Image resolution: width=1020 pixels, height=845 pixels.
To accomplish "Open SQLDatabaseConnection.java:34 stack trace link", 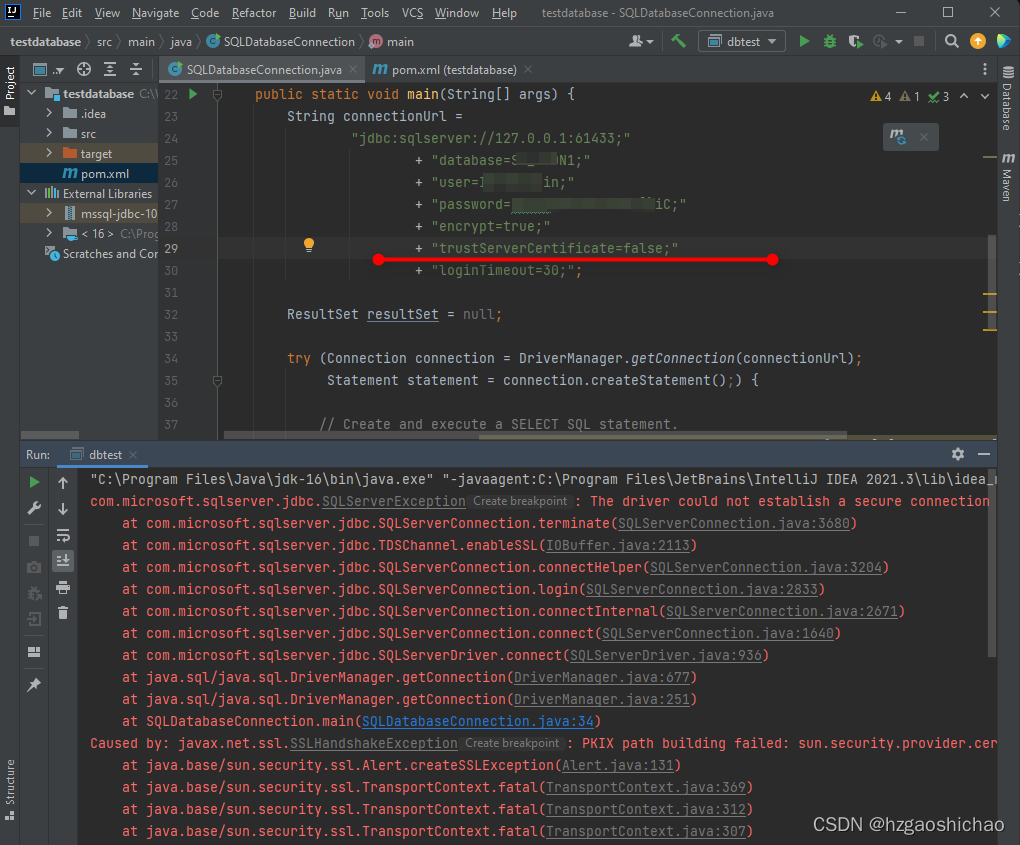I will (x=477, y=721).
